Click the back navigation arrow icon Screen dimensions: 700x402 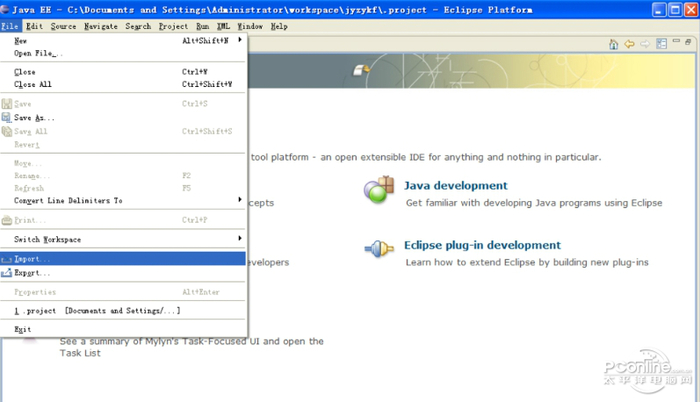coord(630,44)
